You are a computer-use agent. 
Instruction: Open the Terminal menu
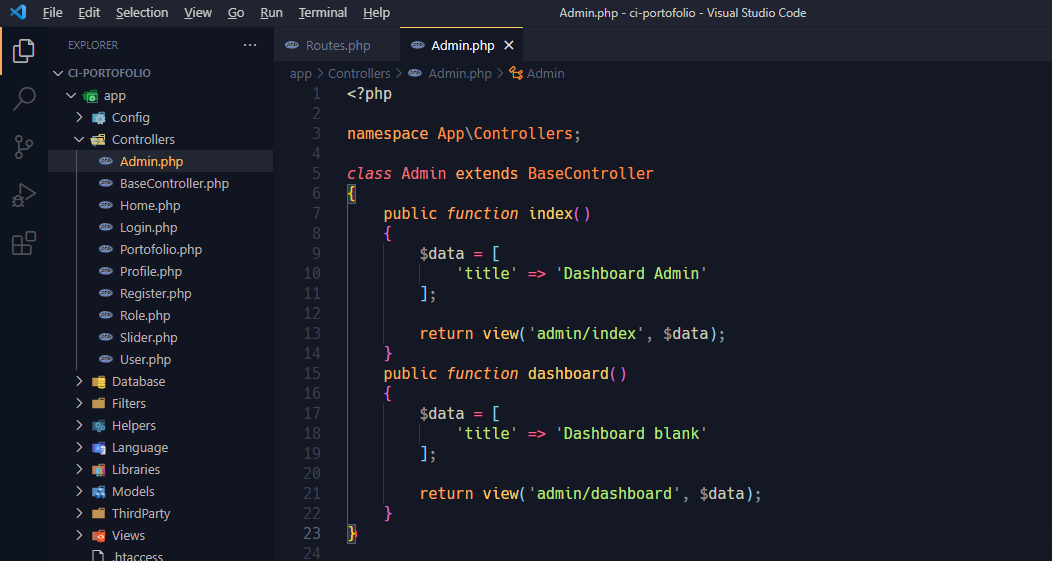pyautogui.click(x=323, y=13)
